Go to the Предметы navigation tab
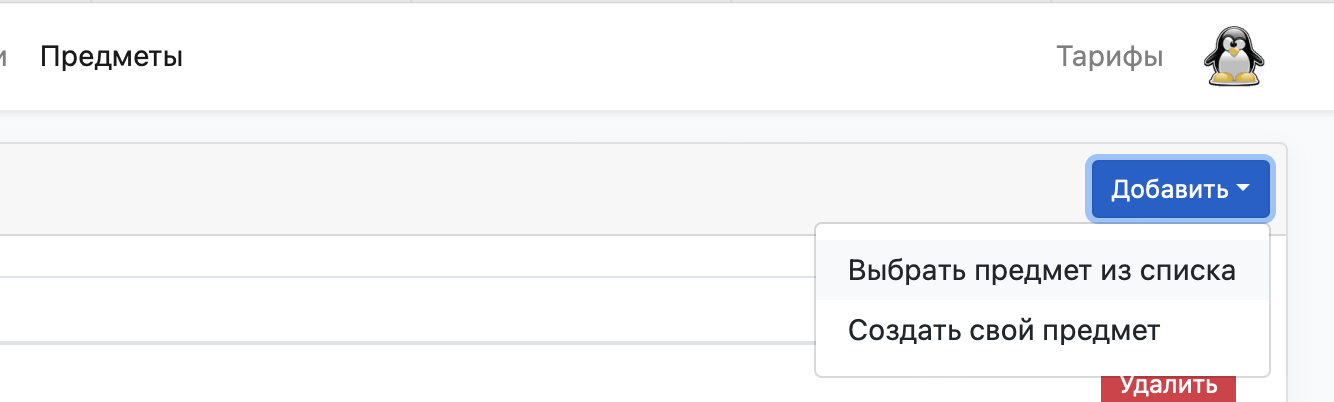Screen dimensions: 1334x402 tap(111, 57)
